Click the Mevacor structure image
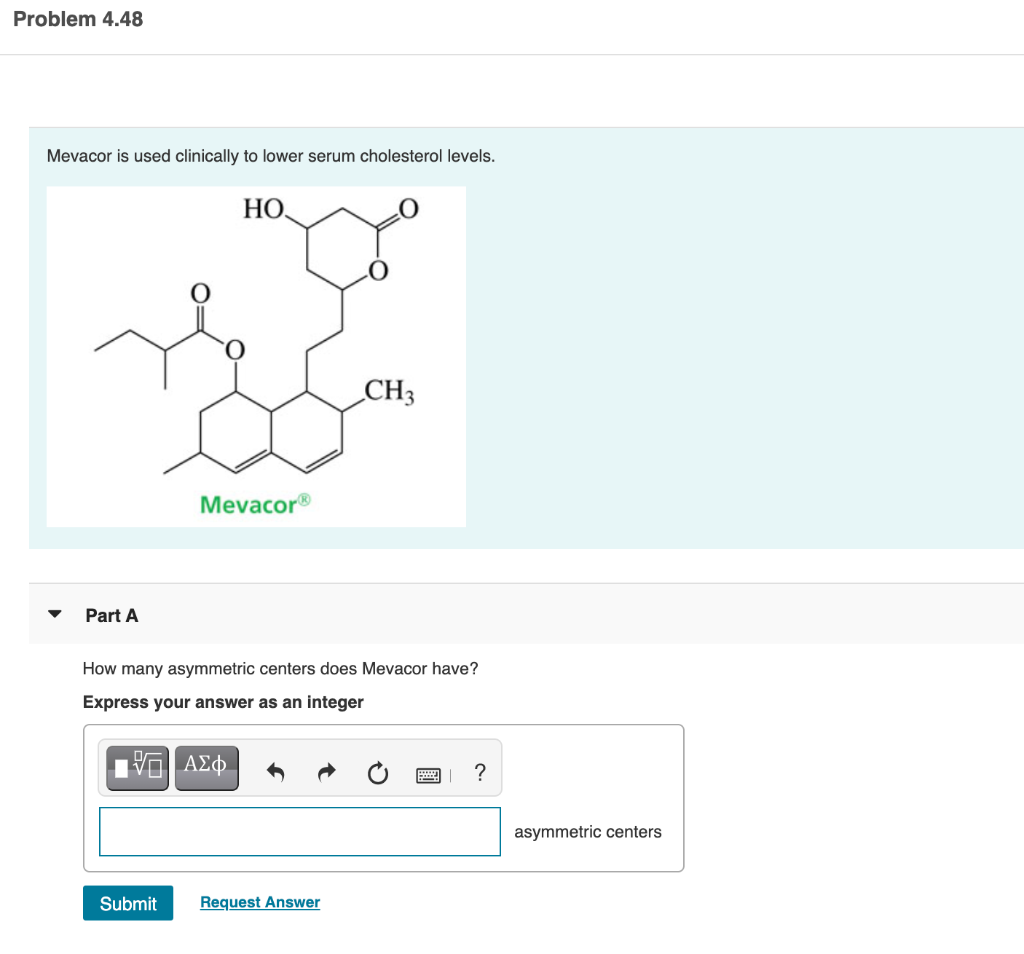The image size is (1024, 954). [x=256, y=356]
